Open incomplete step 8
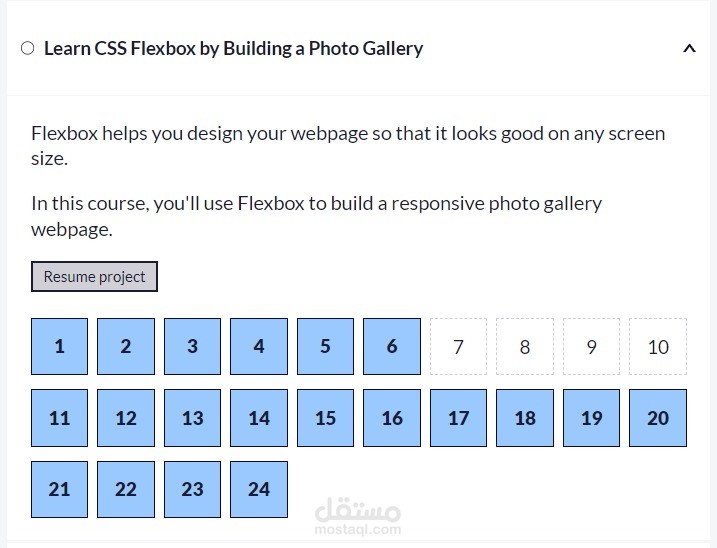 click(x=524, y=347)
